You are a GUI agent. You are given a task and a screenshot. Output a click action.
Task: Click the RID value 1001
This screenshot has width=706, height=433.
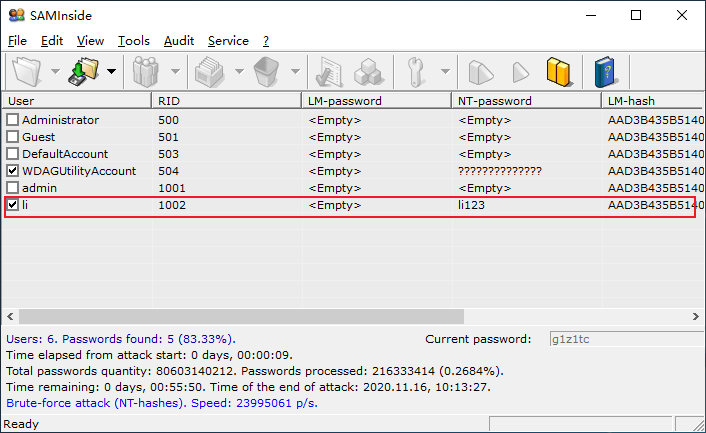tap(172, 188)
